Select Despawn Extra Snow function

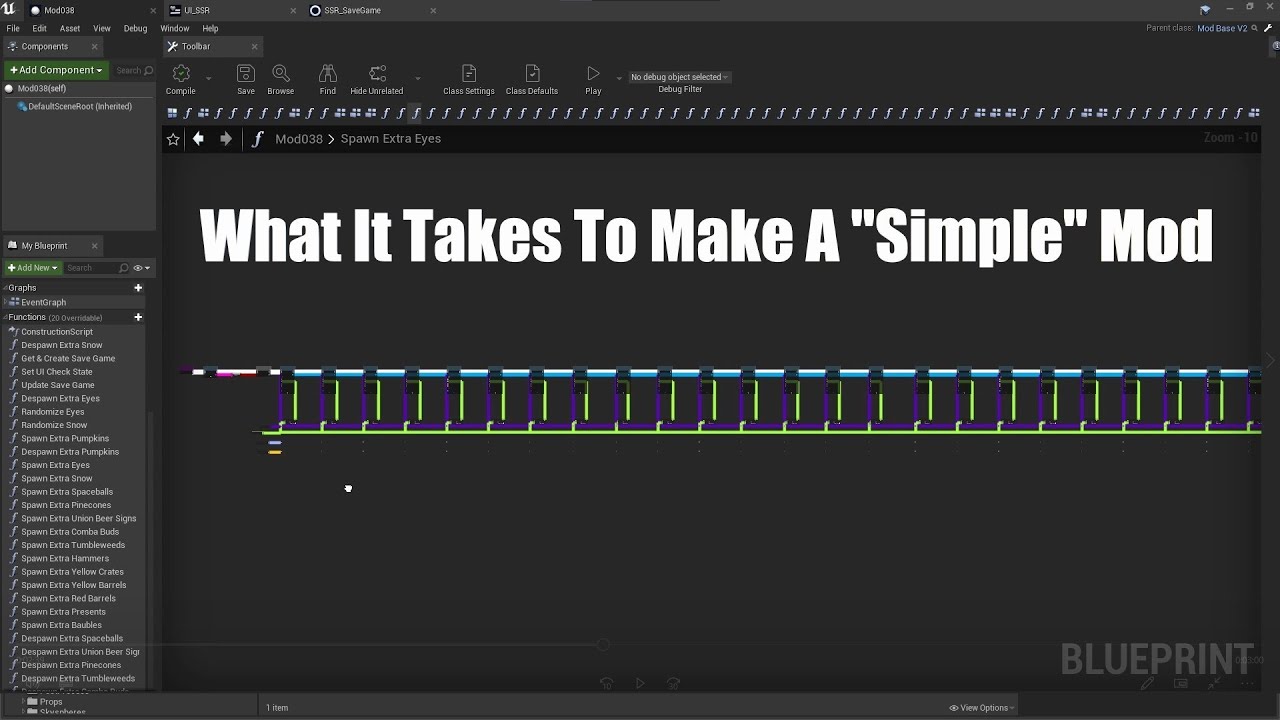pyautogui.click(x=62, y=345)
